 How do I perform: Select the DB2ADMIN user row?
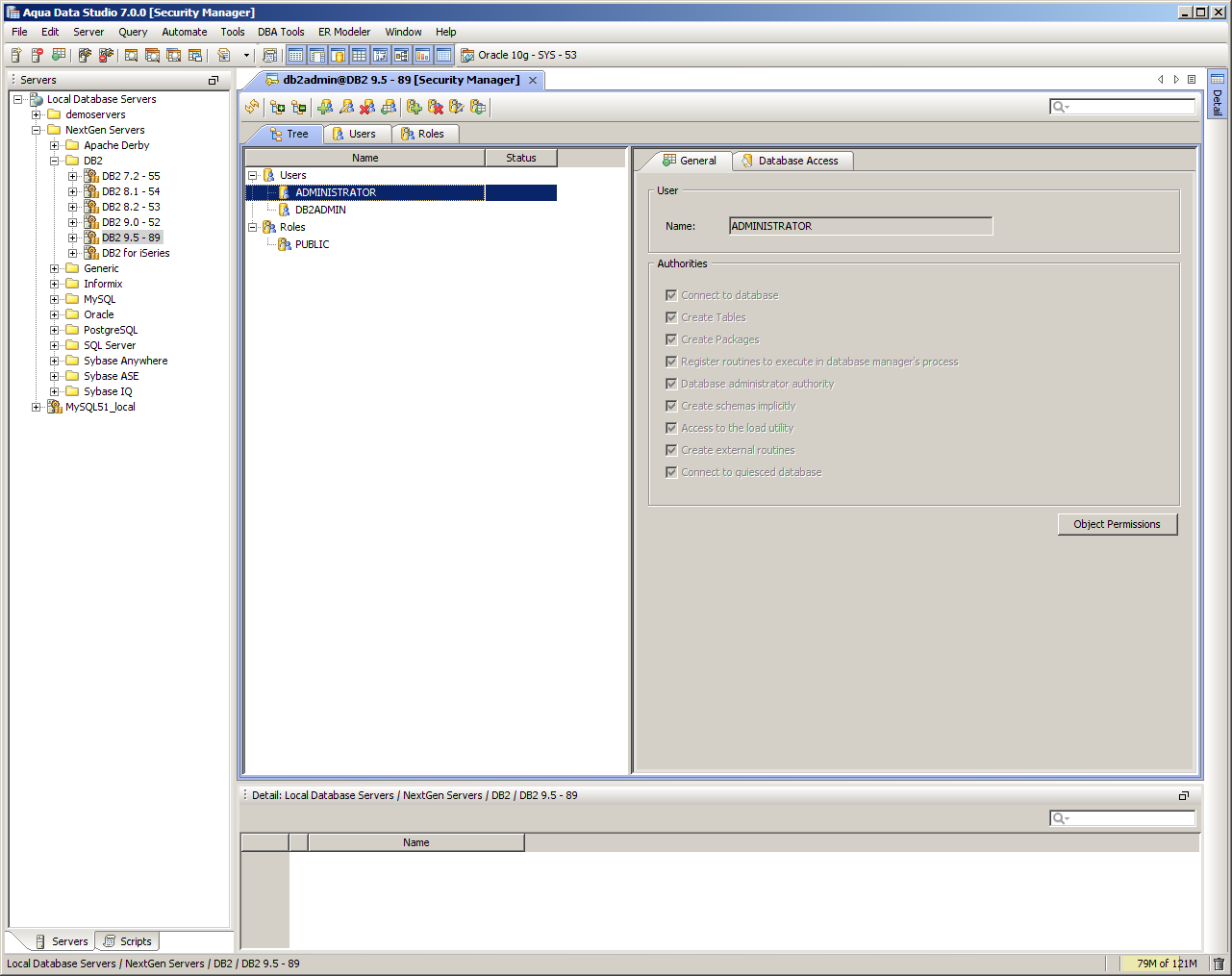tap(320, 210)
